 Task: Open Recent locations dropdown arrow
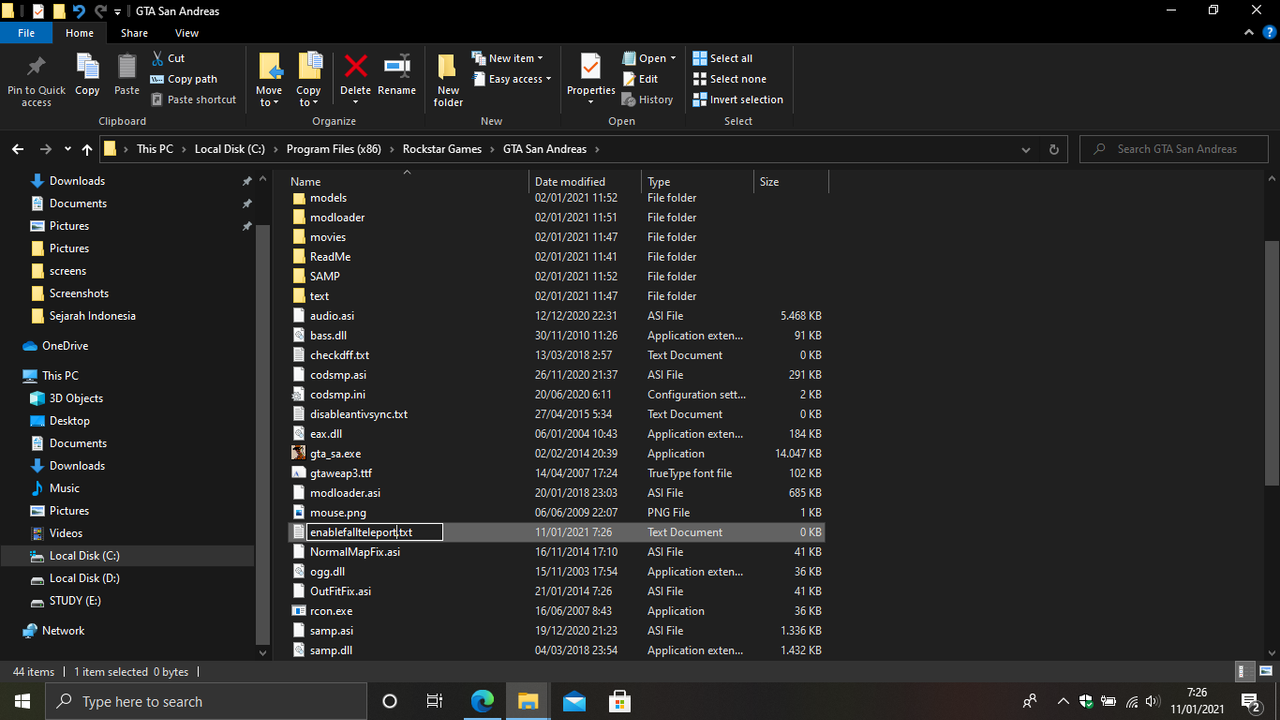pyautogui.click(x=67, y=149)
